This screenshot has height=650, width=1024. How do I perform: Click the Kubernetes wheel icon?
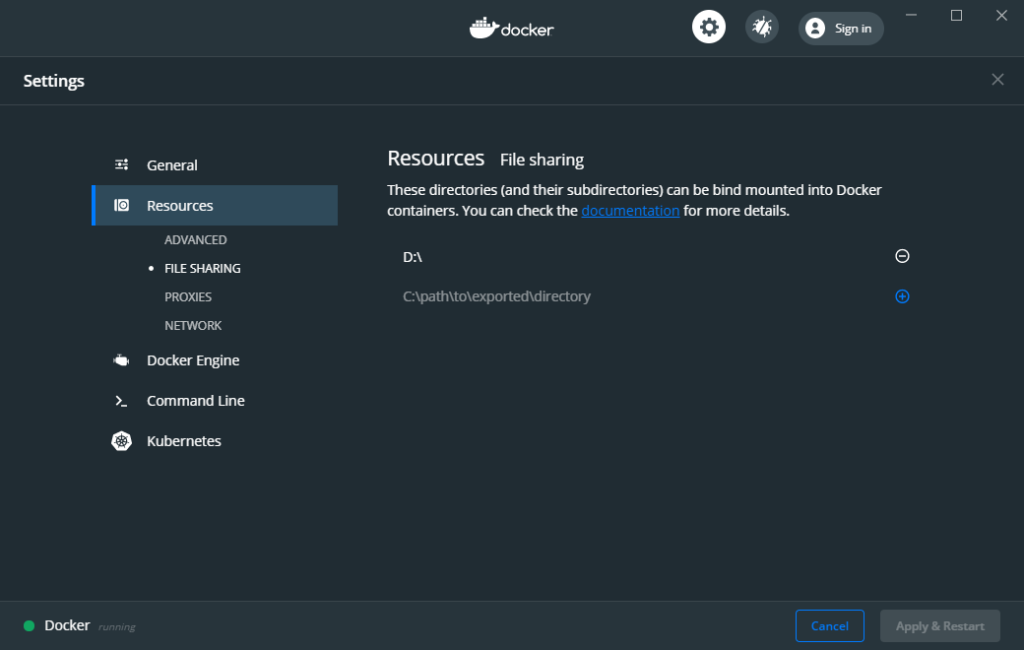point(121,441)
